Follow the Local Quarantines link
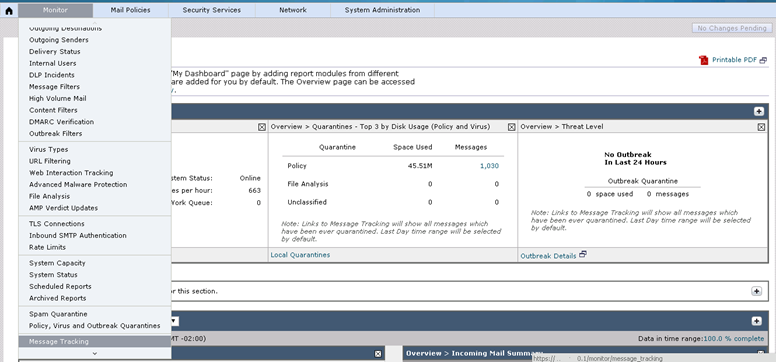 click(300, 255)
